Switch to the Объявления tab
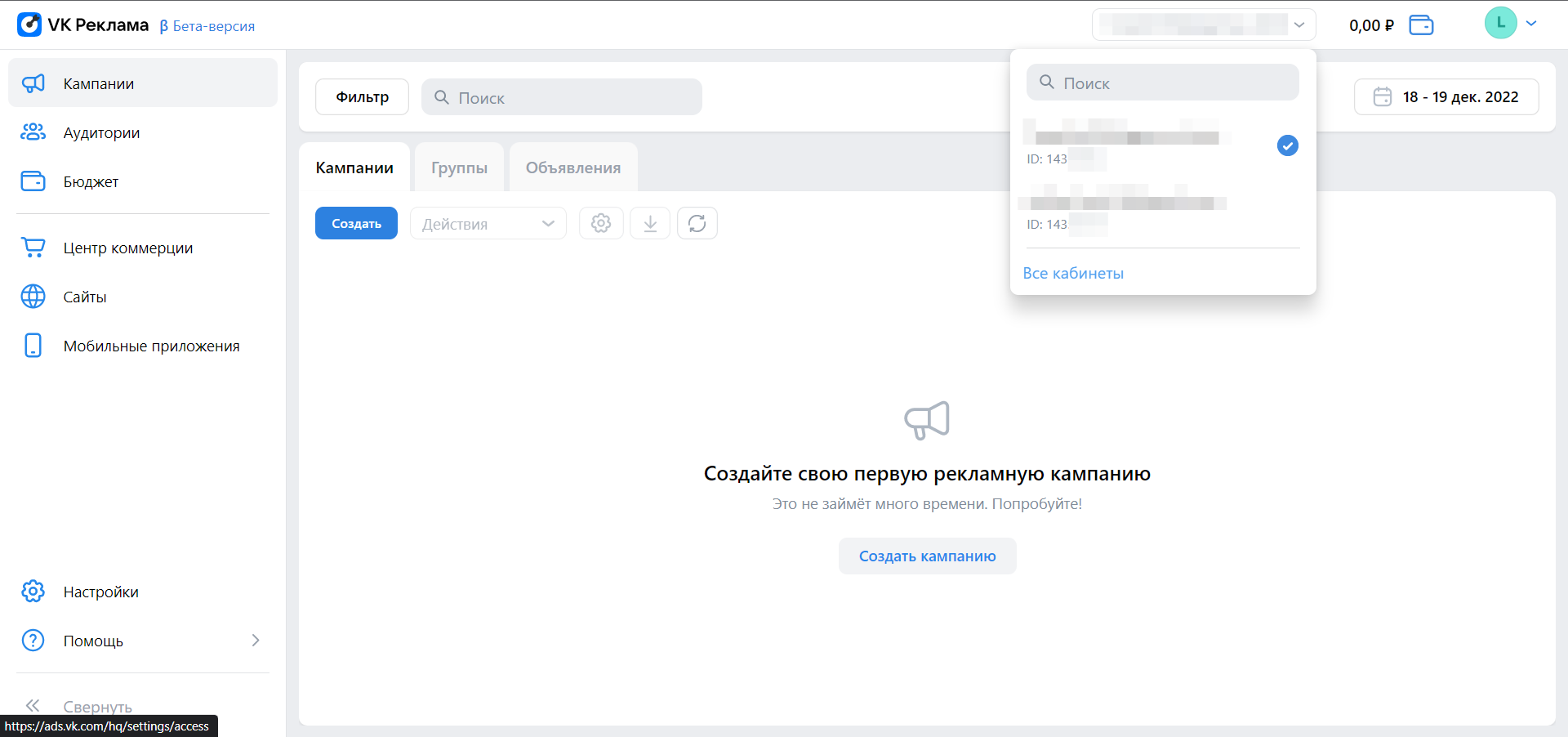The height and width of the screenshot is (737, 1568). 573,167
